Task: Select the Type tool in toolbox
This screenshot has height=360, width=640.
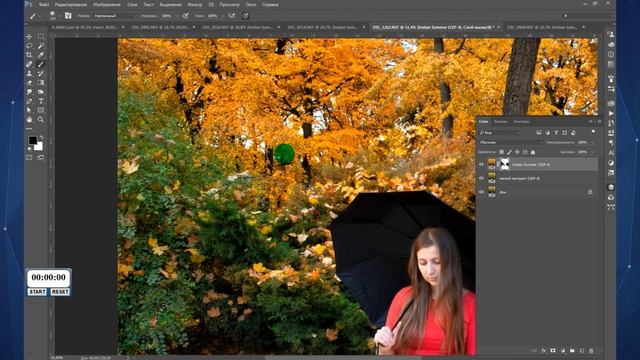Action: pyautogui.click(x=41, y=101)
